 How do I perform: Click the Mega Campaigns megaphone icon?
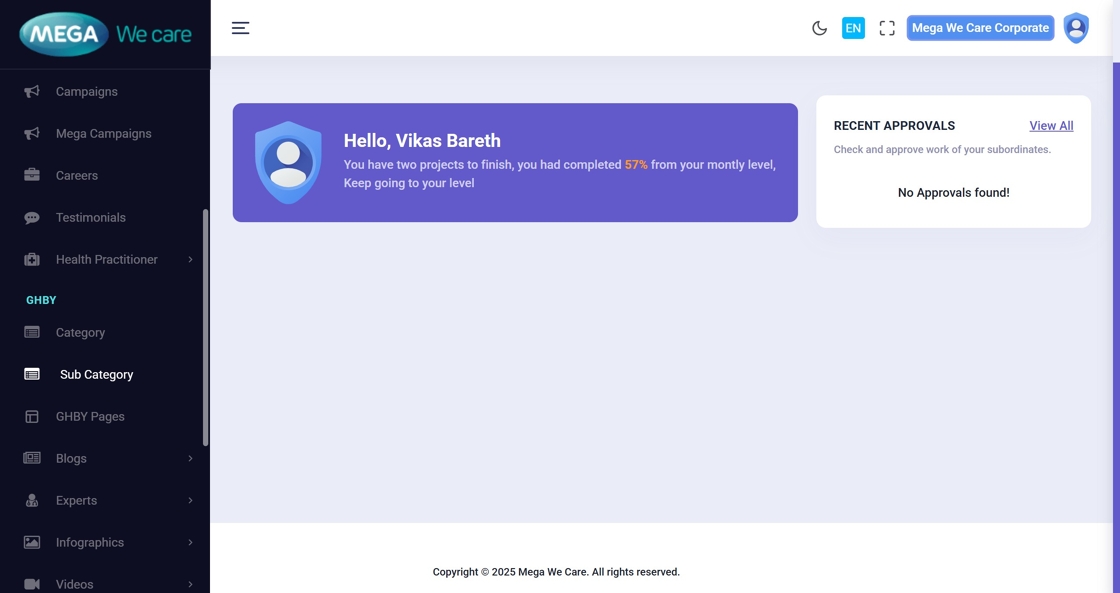32,134
